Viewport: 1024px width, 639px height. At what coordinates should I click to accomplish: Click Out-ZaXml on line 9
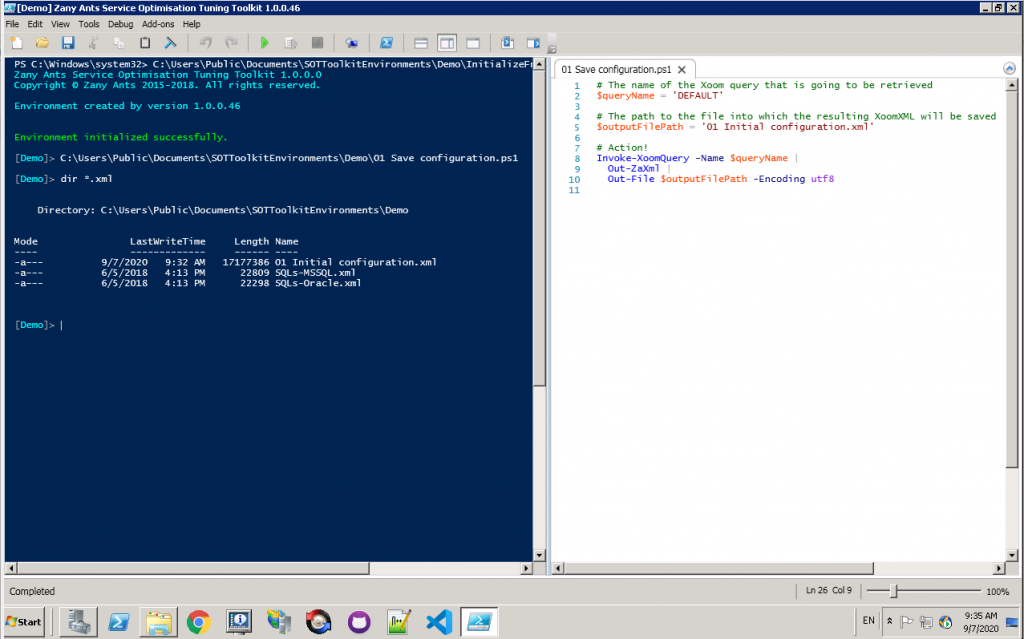click(x=633, y=168)
